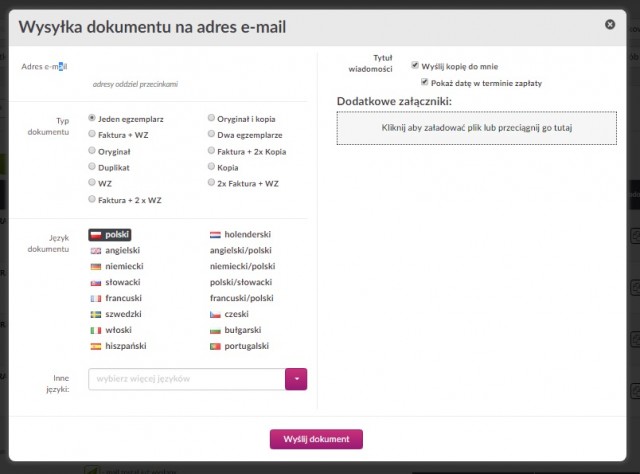Choose the Oryginał i kopia document type
The image size is (640, 474).
click(211, 118)
